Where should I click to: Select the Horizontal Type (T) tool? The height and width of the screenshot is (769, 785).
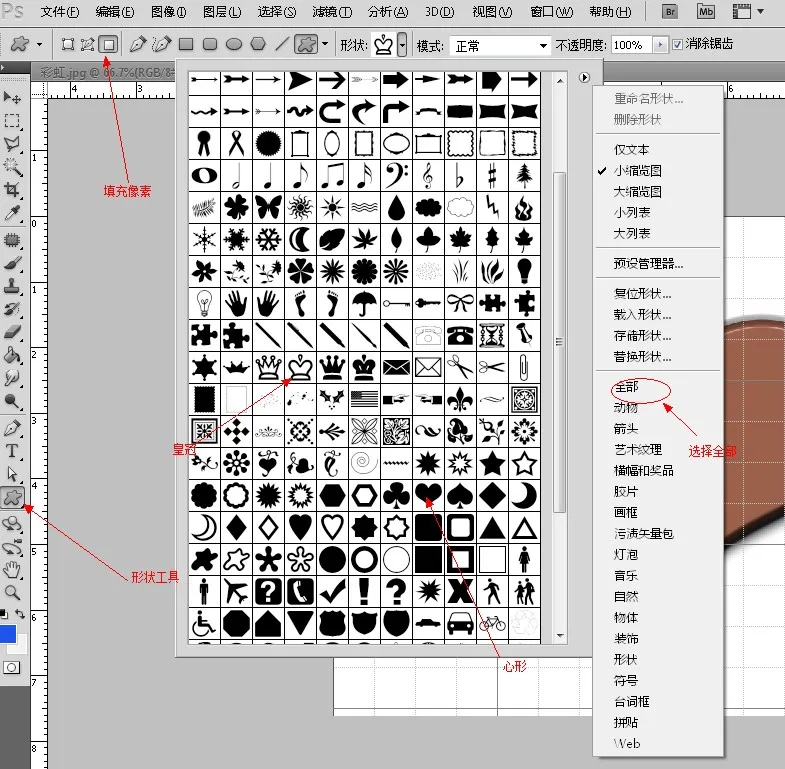point(13,451)
